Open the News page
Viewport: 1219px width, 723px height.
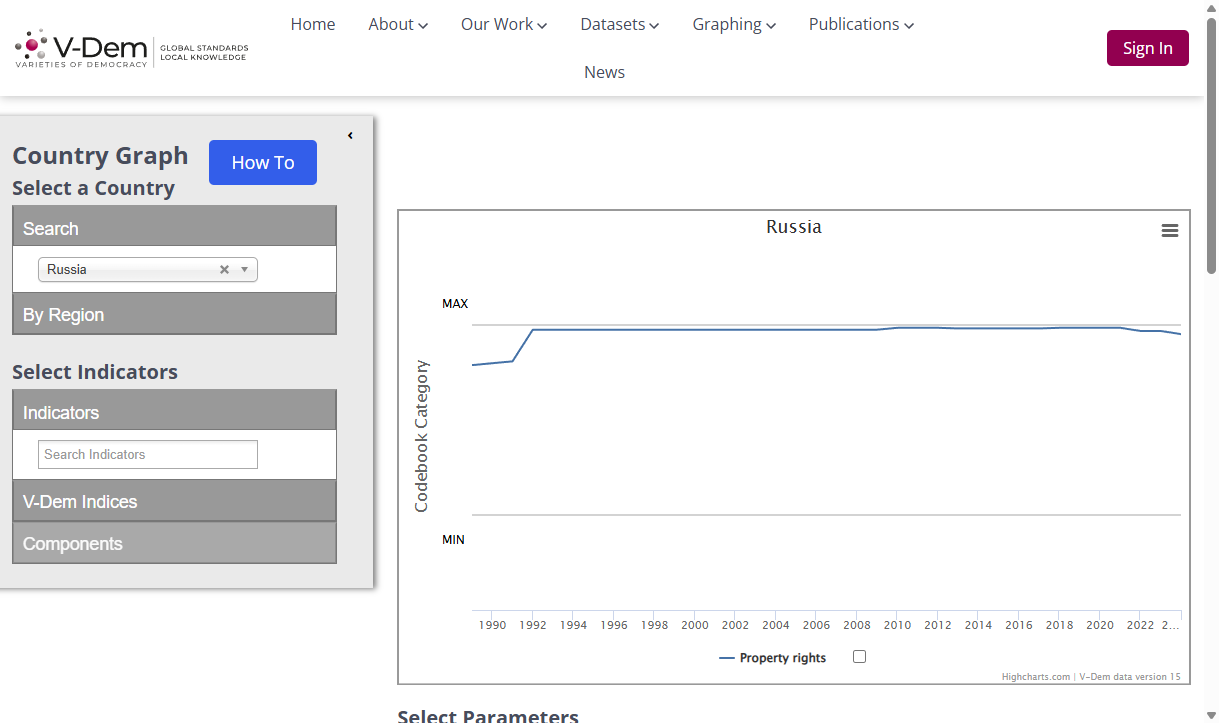604,72
